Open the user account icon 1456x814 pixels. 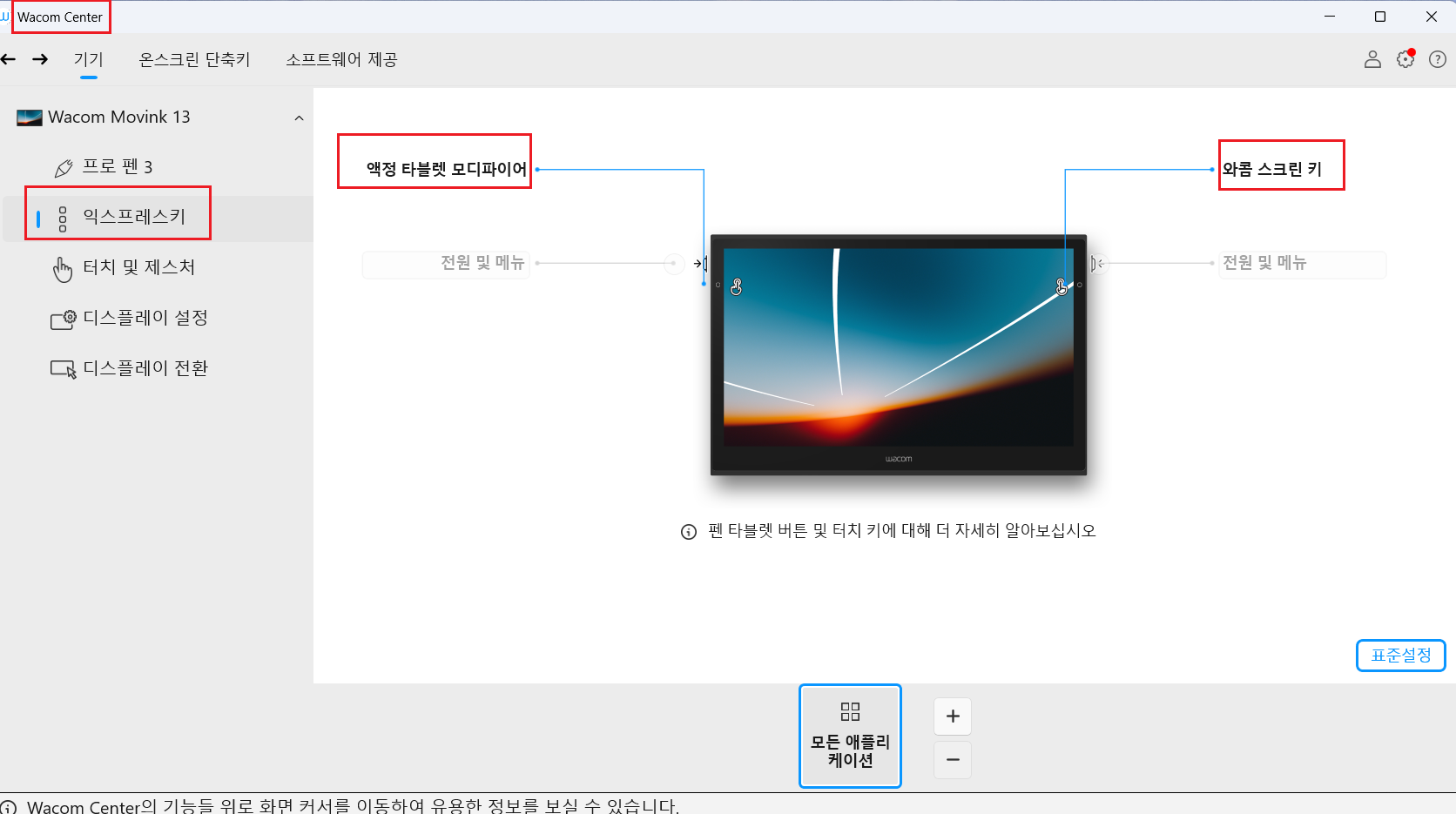pyautogui.click(x=1372, y=59)
